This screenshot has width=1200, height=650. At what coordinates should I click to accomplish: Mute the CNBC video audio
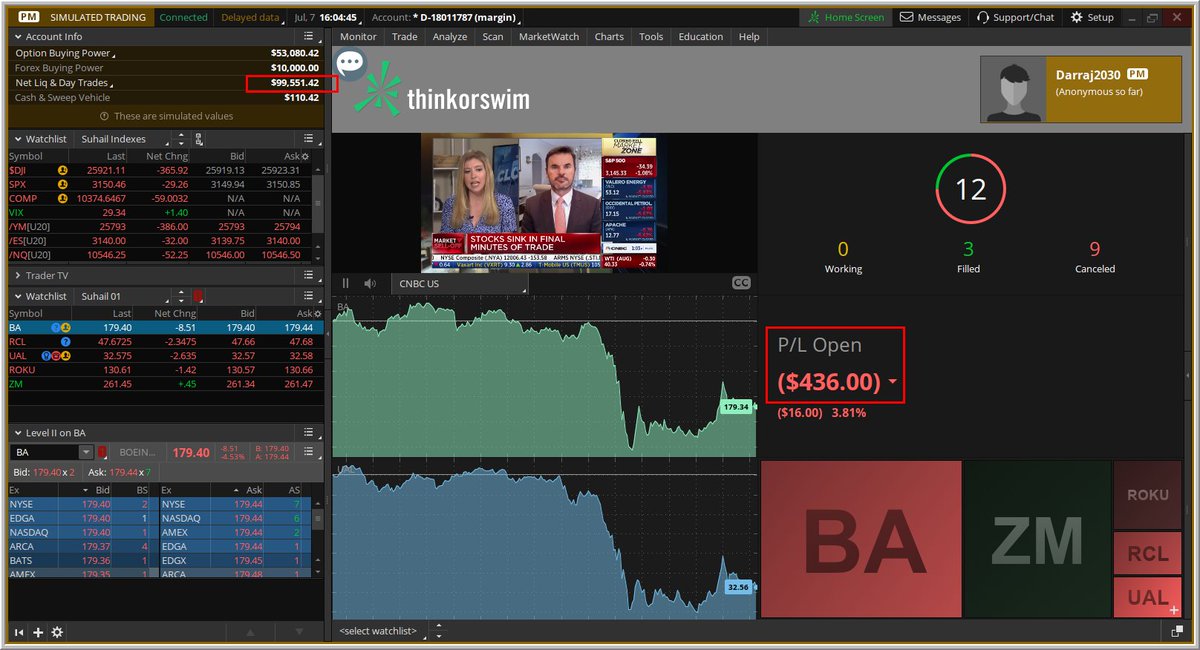click(x=370, y=283)
